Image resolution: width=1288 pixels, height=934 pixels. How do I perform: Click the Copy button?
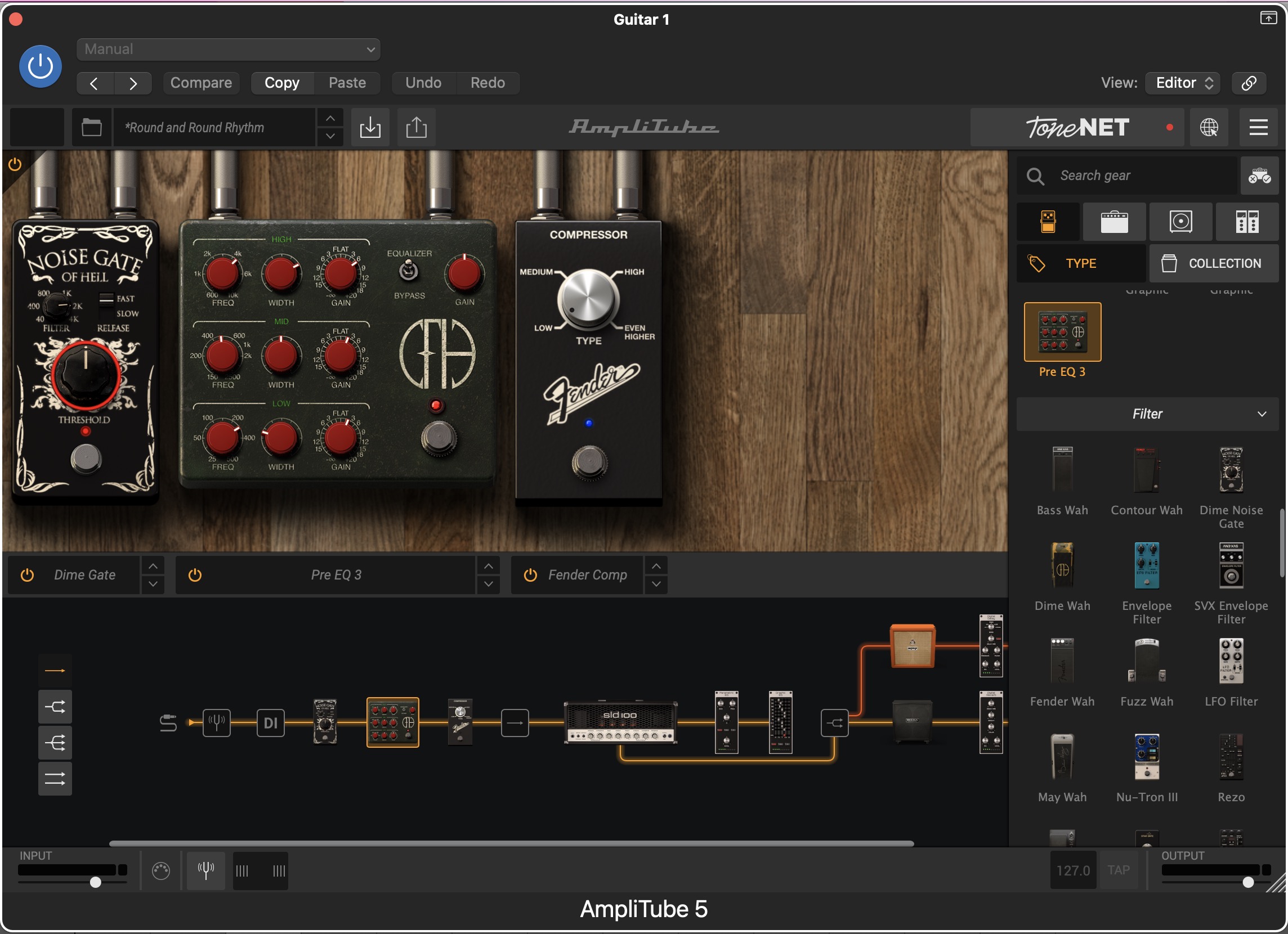[282, 83]
